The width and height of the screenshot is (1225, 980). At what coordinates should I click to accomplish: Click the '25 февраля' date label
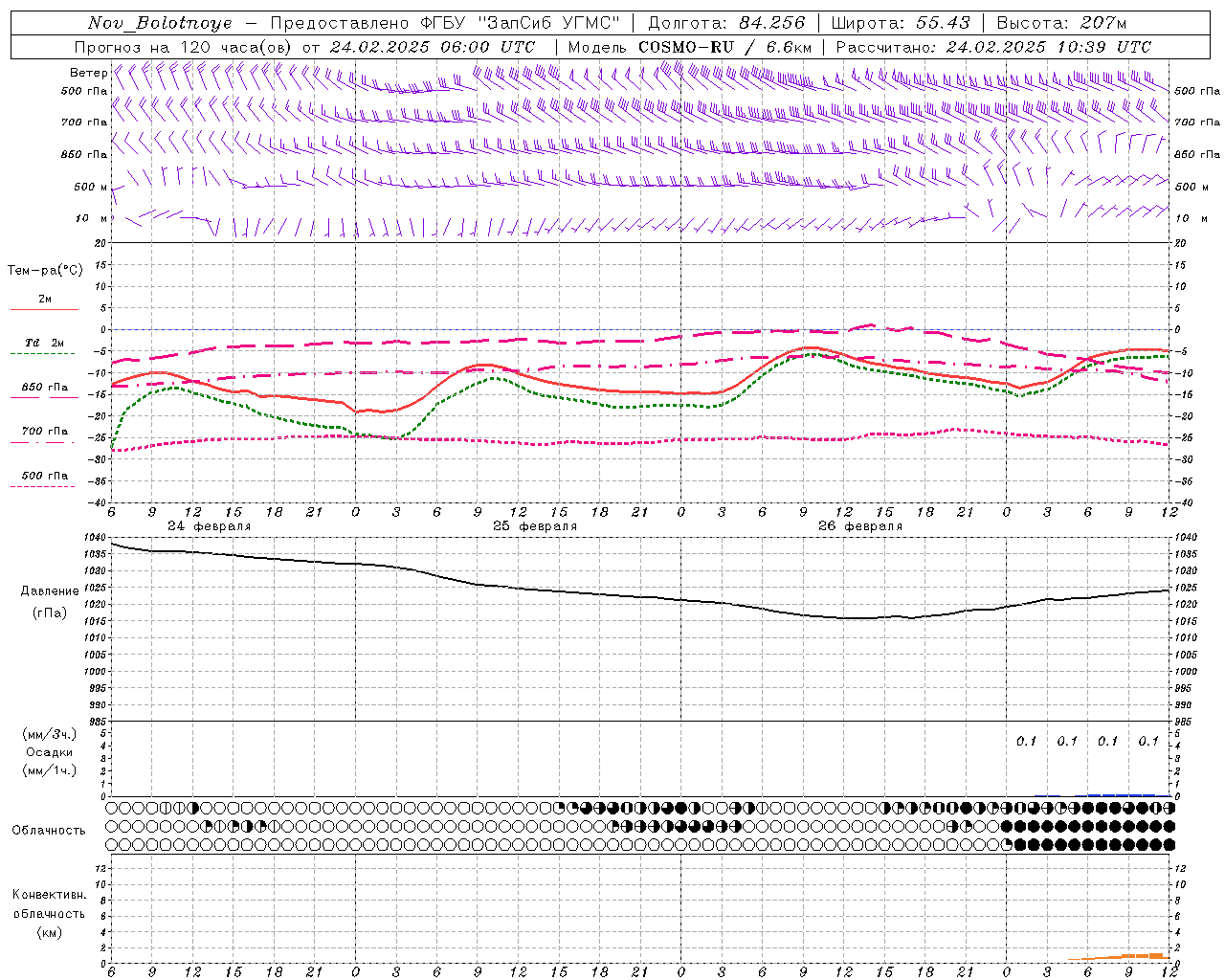click(x=535, y=526)
